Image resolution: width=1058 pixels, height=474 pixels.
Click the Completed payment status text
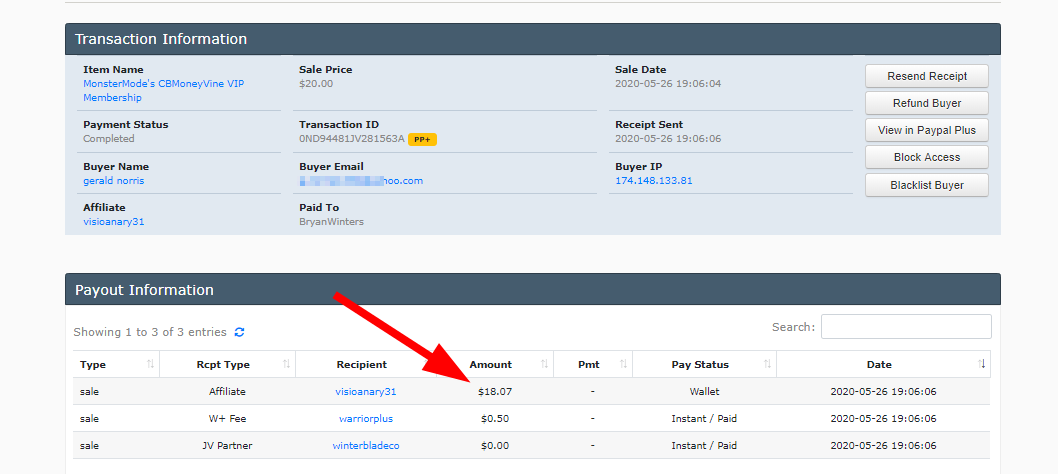(x=109, y=139)
